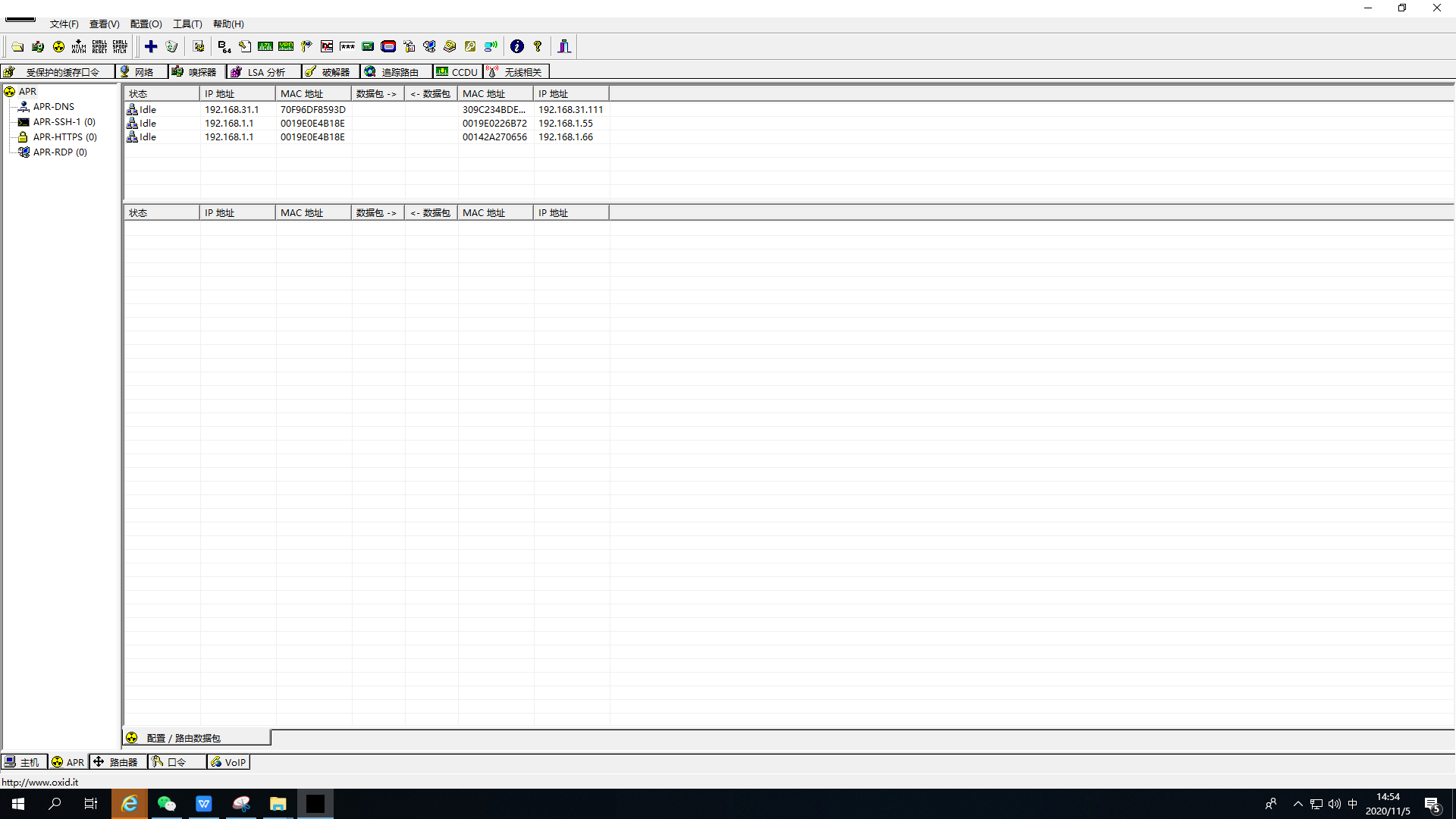1456x819 pixels.
Task: Select APR-DNS in the left tree
Action: click(53, 107)
